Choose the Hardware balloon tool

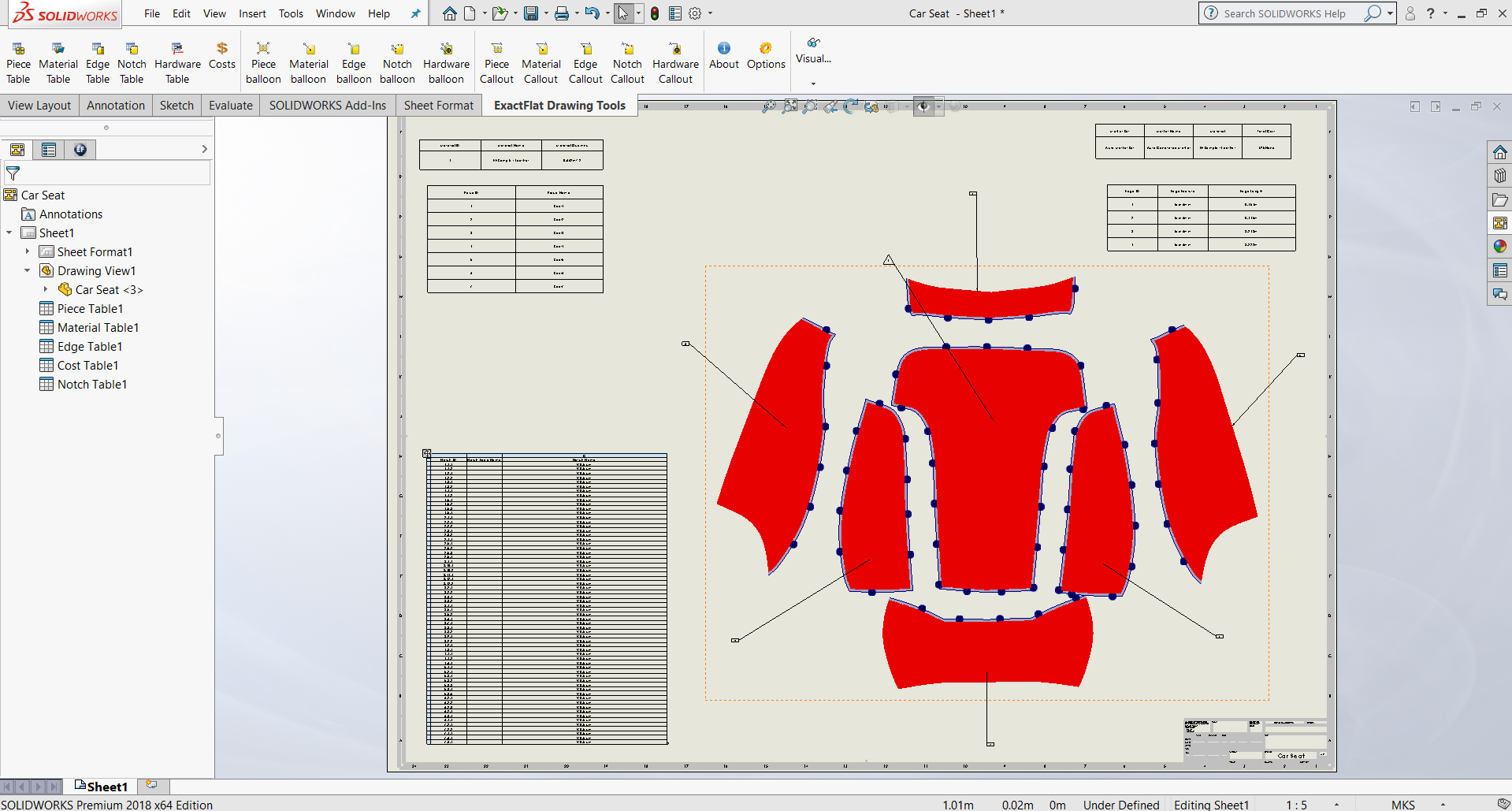pos(446,63)
